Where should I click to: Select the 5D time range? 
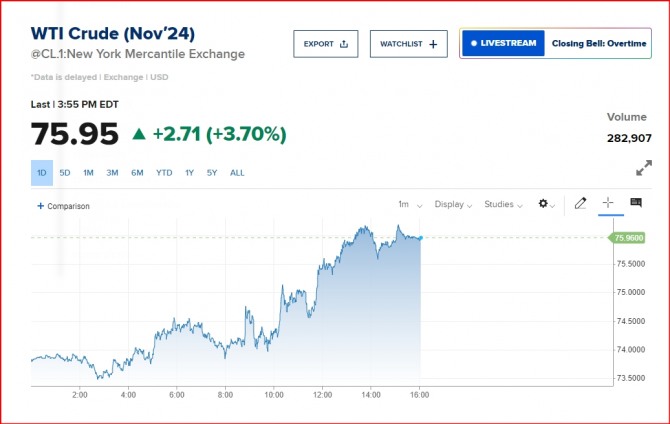(65, 173)
